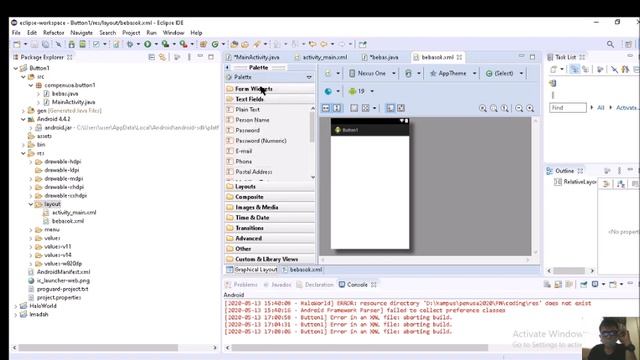640x360 pixels.
Task: Toggle Categorized view in Task List toolbar
Action: (x=574, y=69)
